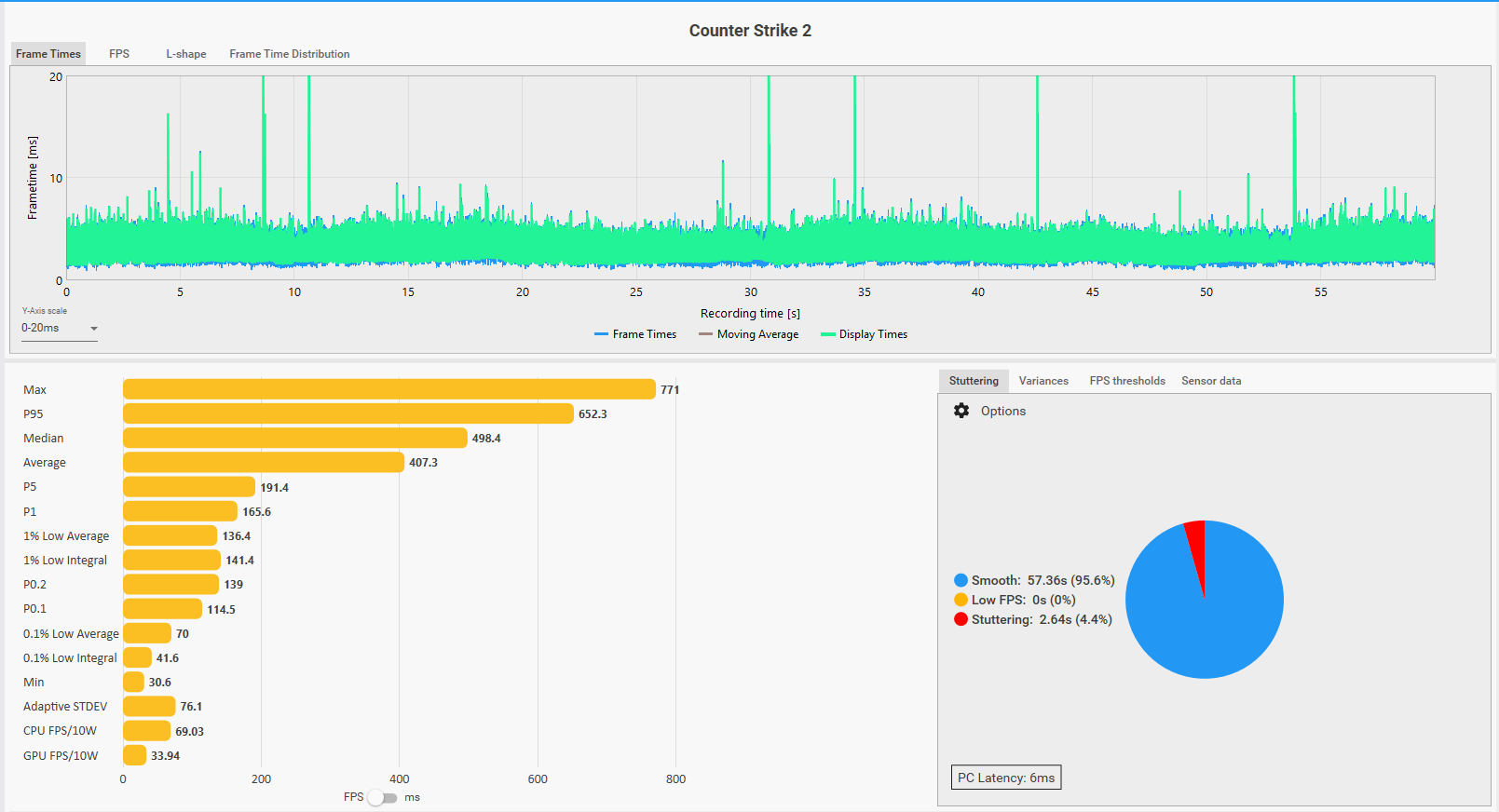Click the Min value 30.6
1499x812 pixels.
pyautogui.click(x=159, y=683)
